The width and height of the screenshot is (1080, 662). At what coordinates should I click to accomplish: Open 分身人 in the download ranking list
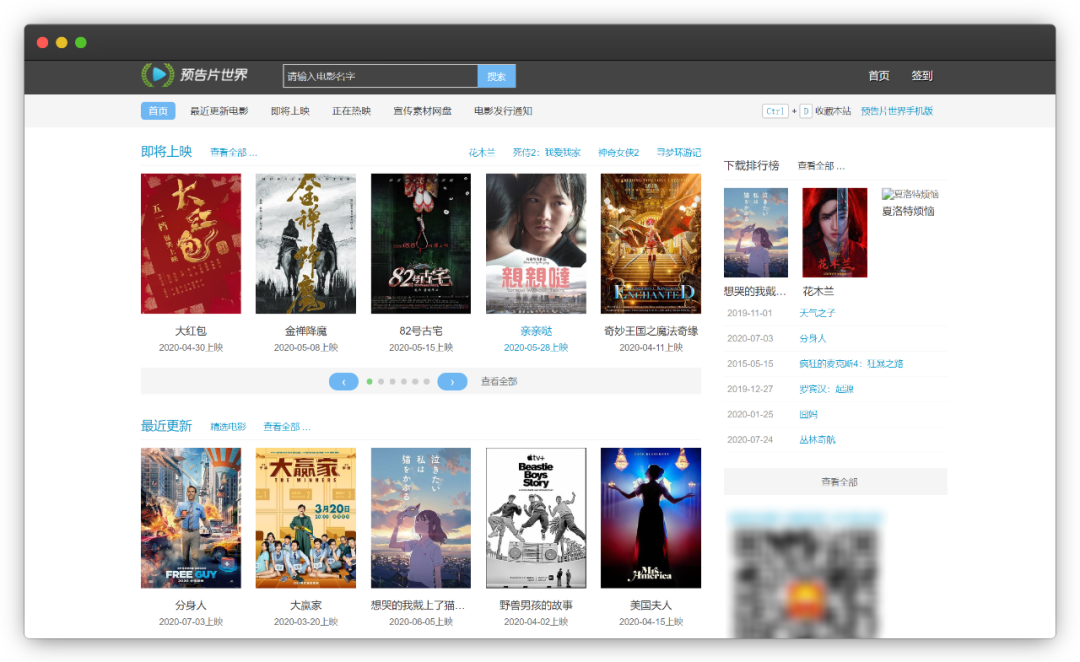(x=813, y=339)
